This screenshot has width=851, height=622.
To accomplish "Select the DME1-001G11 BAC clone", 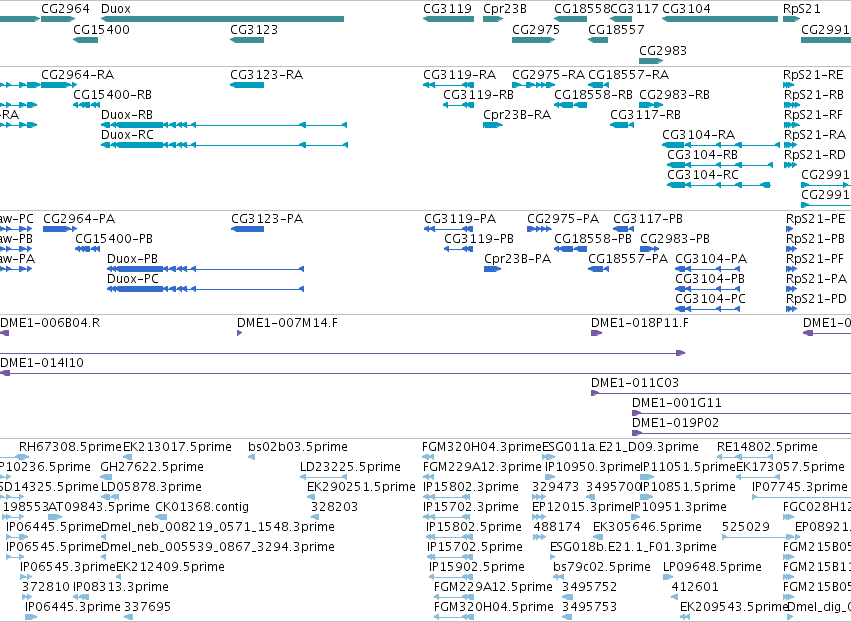I will [741, 414].
